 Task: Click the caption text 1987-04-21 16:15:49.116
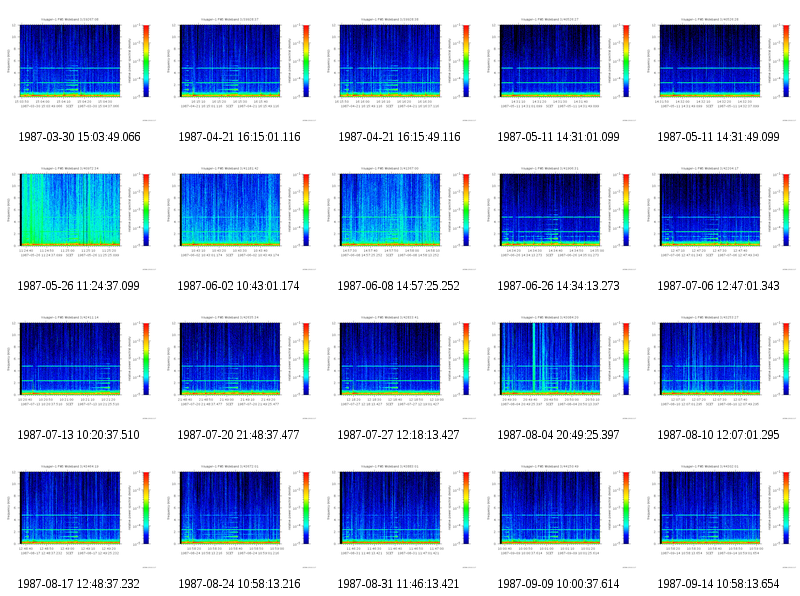(399, 137)
